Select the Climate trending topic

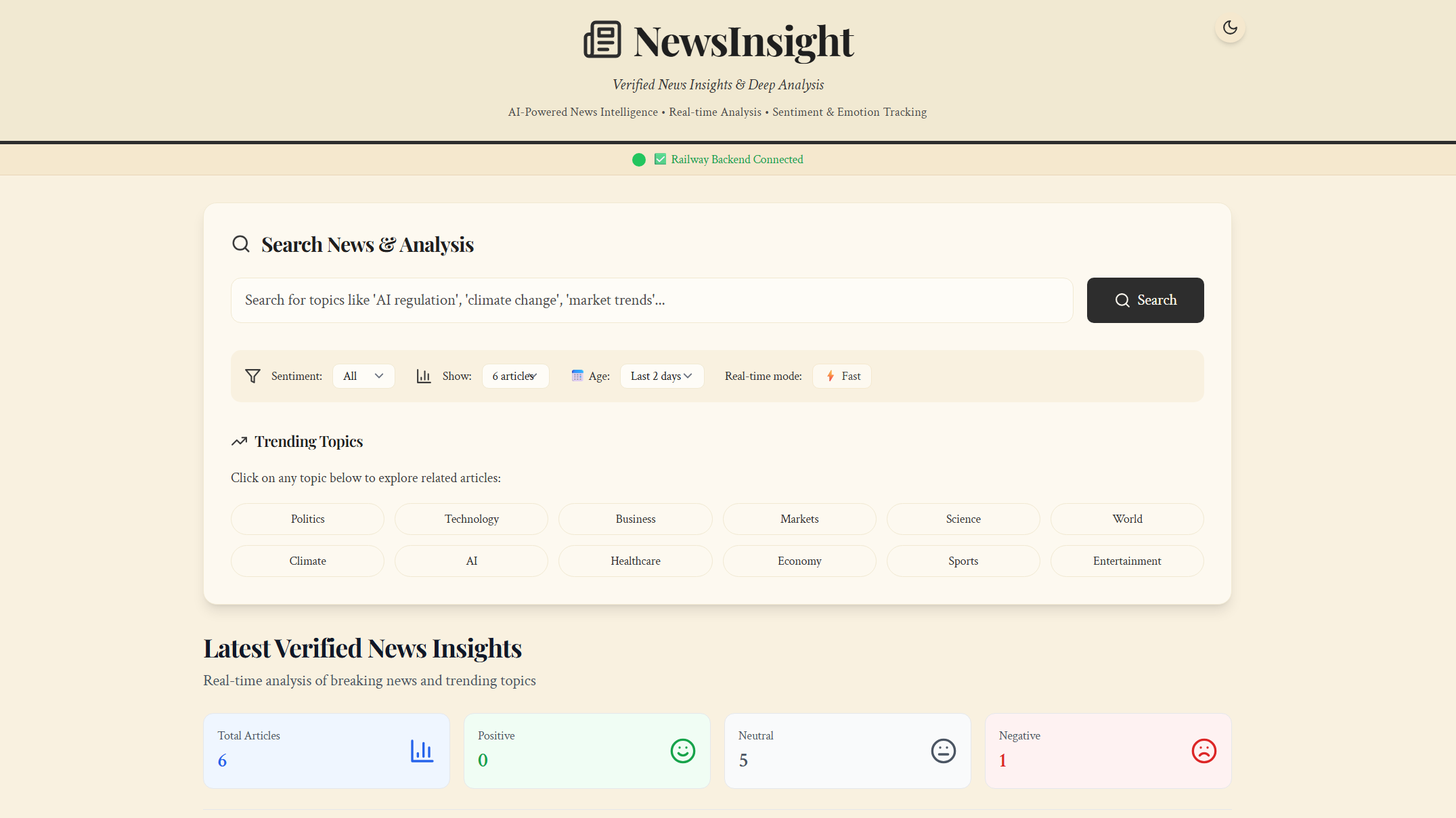[307, 561]
